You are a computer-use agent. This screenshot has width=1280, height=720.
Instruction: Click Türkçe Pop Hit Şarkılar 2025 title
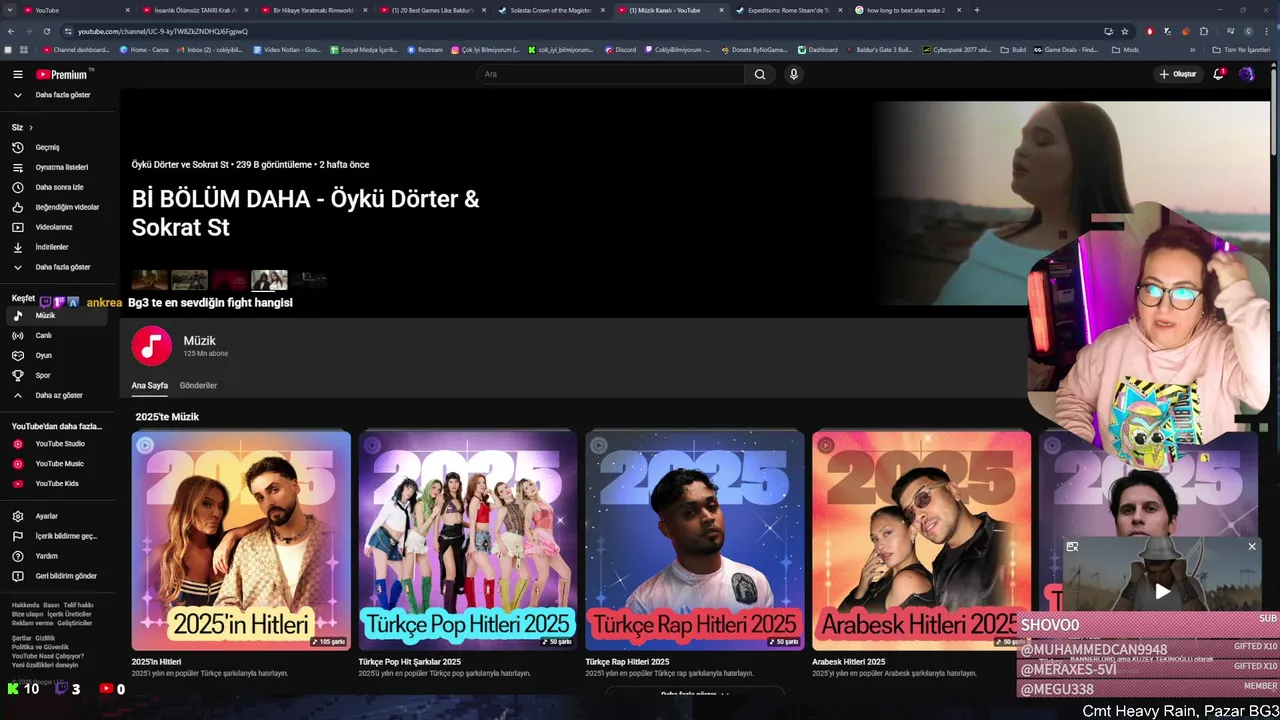[x=410, y=662]
